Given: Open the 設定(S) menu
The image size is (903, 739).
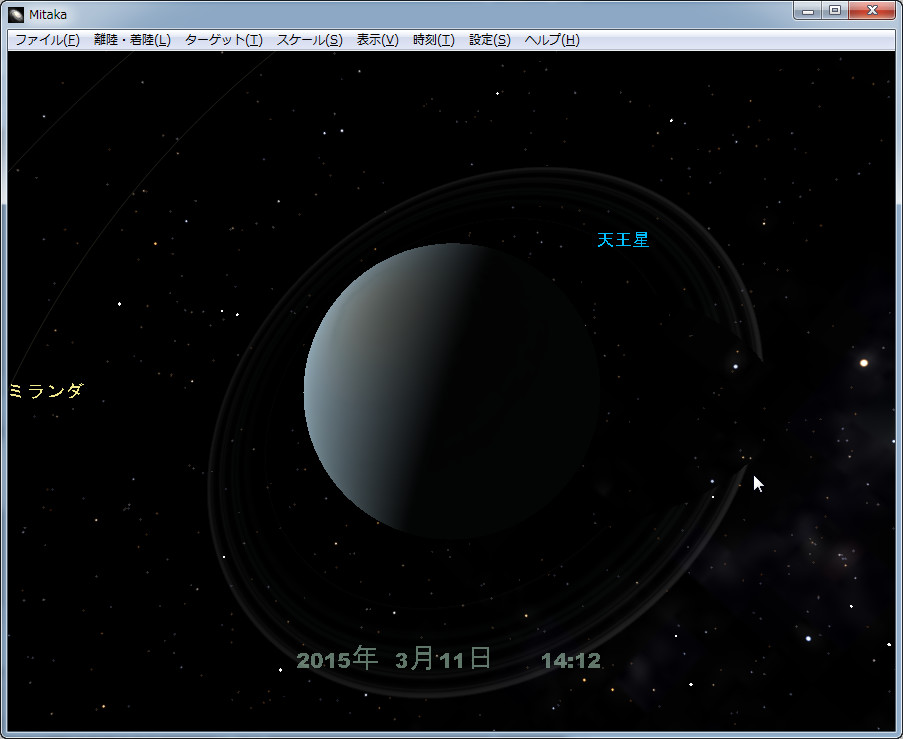Looking at the screenshot, I should [490, 40].
